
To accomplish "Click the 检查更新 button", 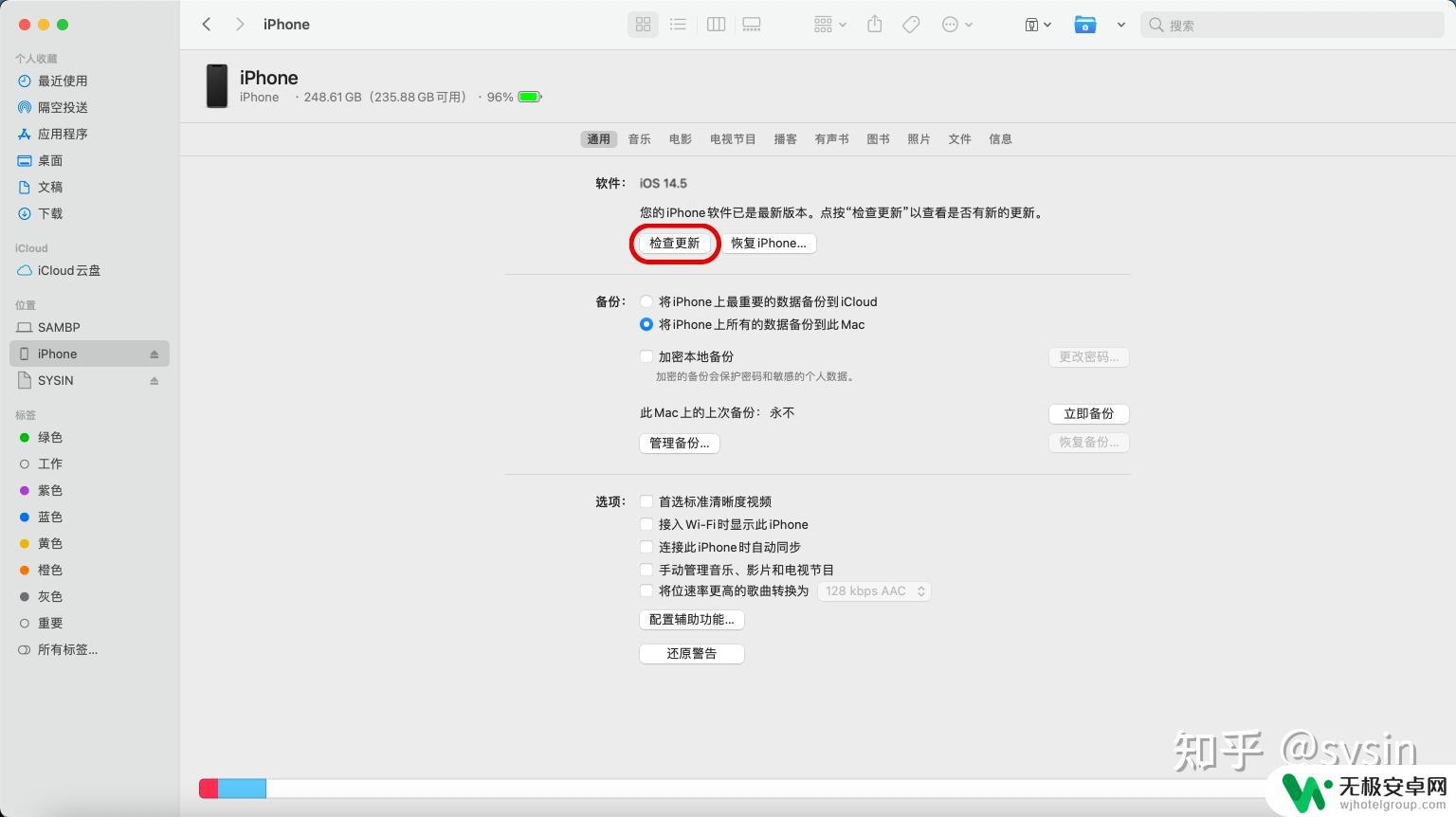I will click(x=674, y=244).
